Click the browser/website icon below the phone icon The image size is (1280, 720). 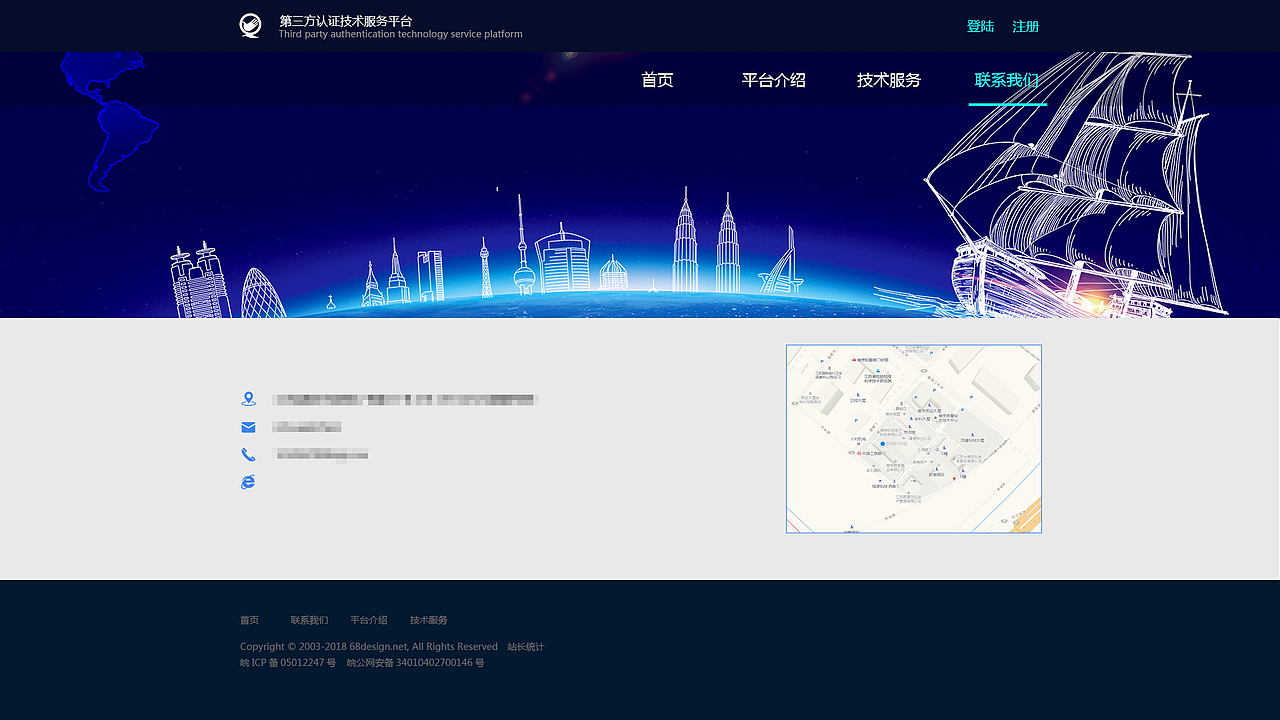248,481
